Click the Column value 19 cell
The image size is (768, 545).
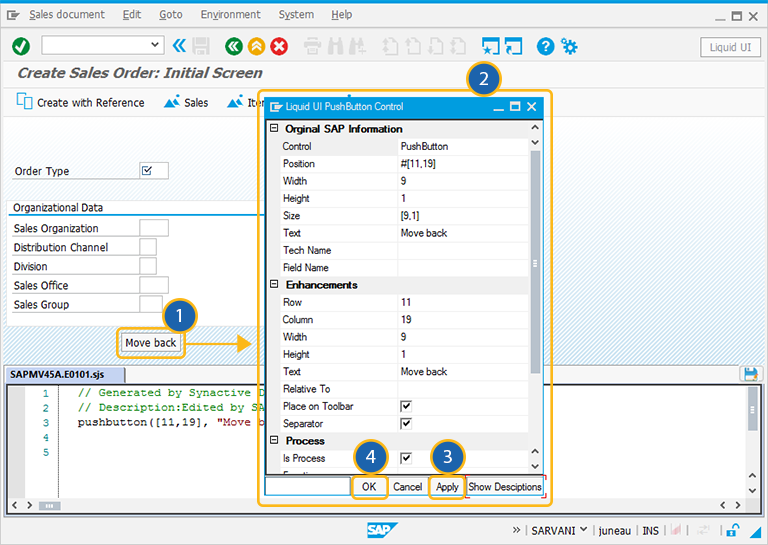(x=463, y=319)
